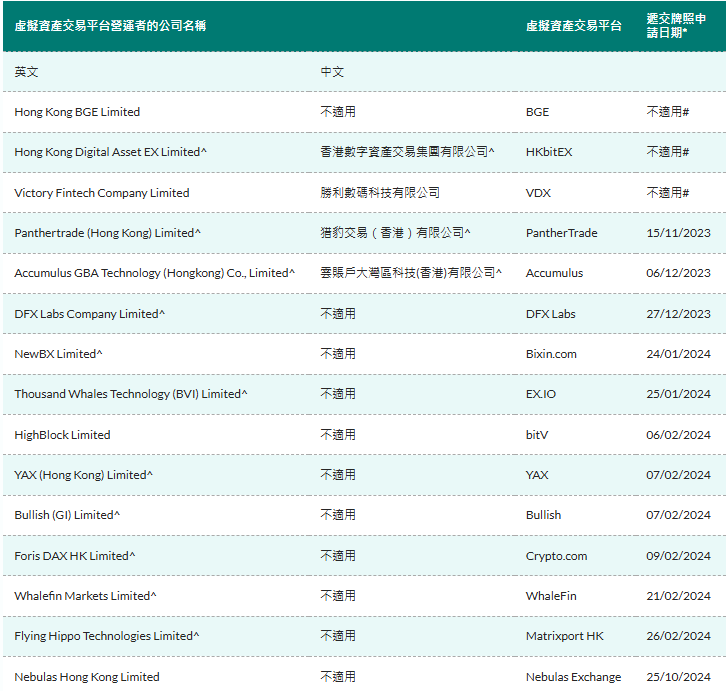Click the '中文' subheader
Image resolution: width=726 pixels, height=691 pixels.
[x=332, y=72]
